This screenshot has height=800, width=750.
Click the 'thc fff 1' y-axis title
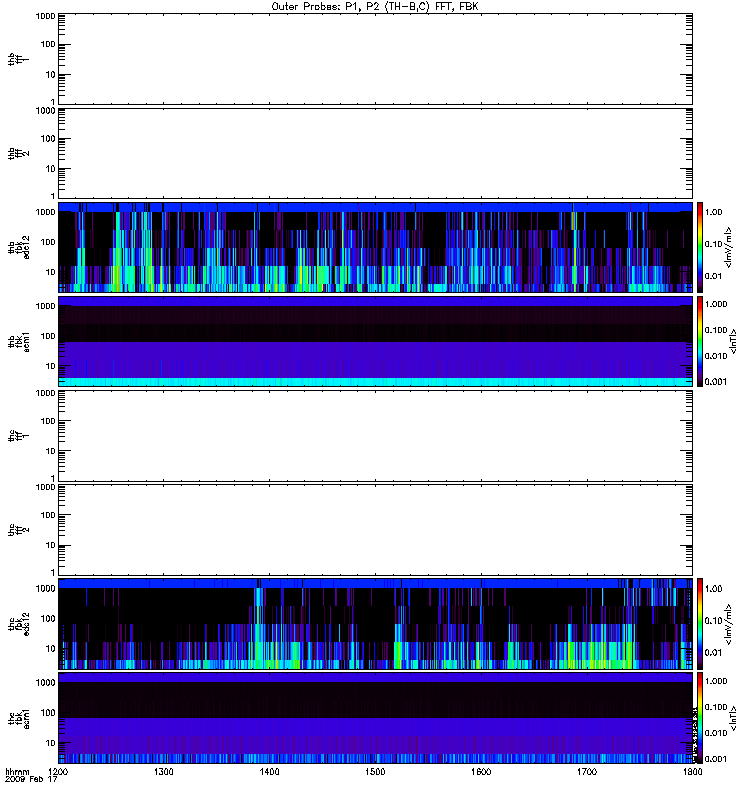(18, 436)
